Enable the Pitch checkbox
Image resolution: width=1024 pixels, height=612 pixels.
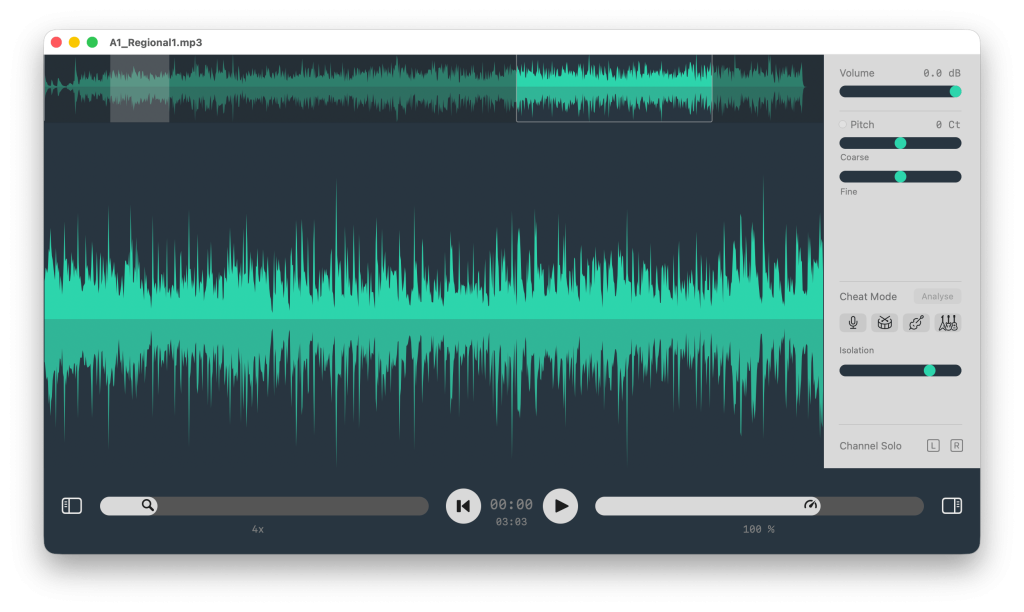[843, 125]
